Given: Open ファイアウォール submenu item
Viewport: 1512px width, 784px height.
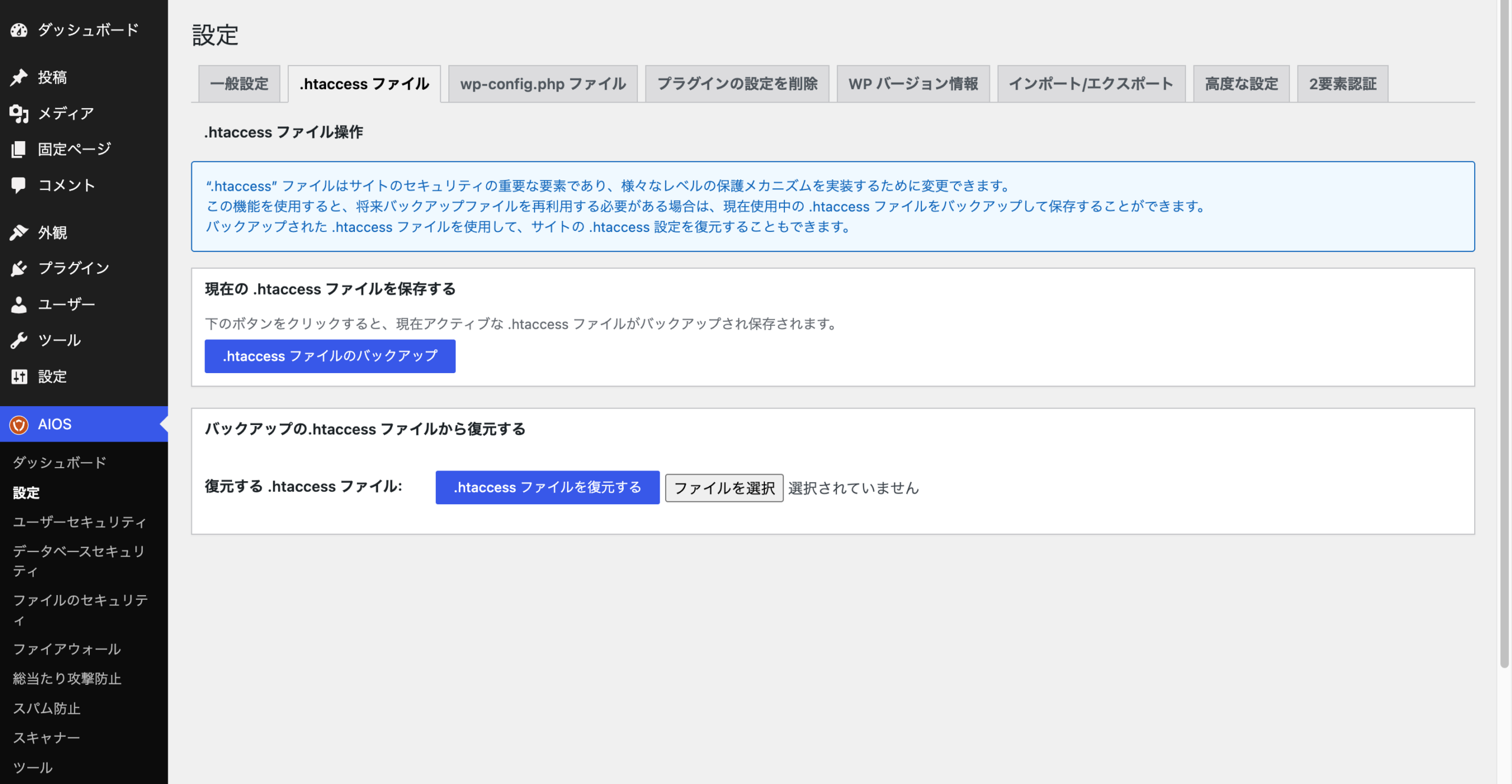Looking at the screenshot, I should tap(67, 649).
